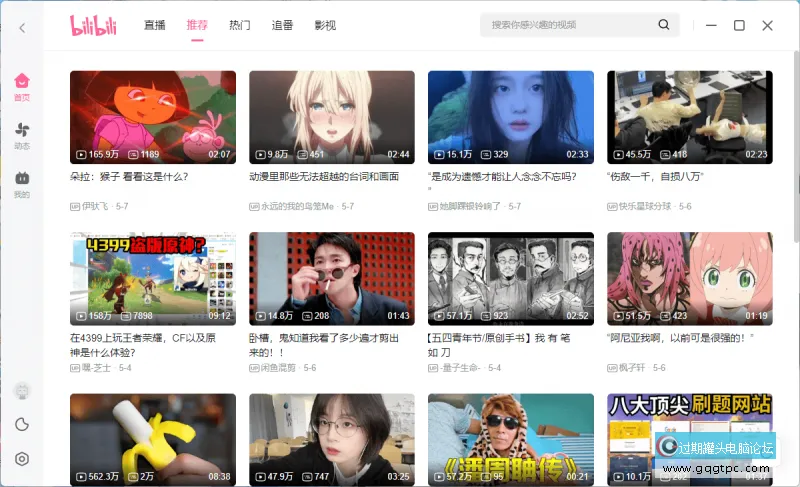Open uploader 快乐星球分球 link
This screenshot has height=487, width=800.
point(646,206)
